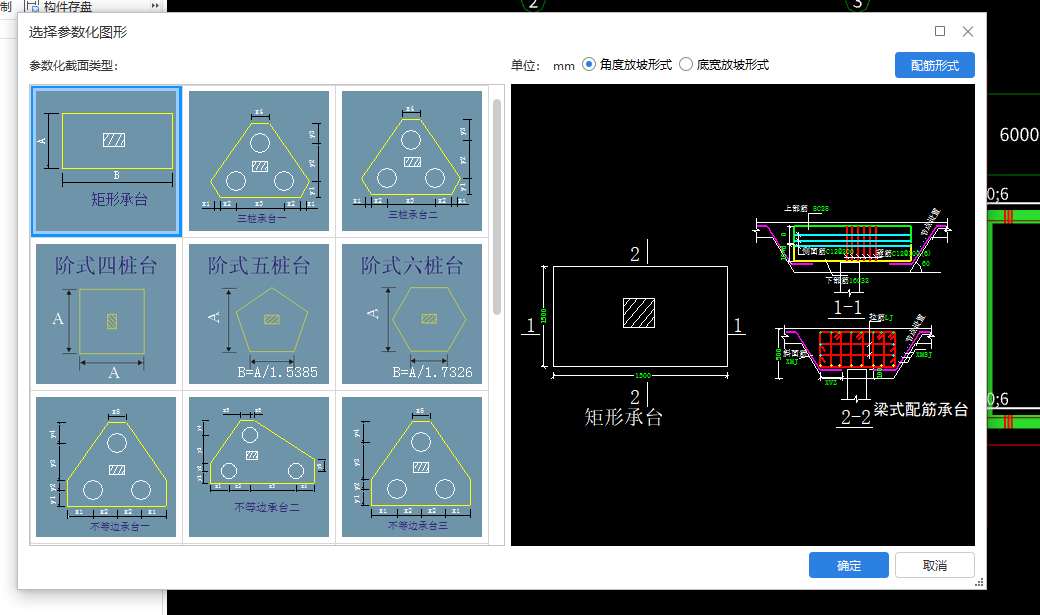Confirm selection with 确定 button

[848, 565]
